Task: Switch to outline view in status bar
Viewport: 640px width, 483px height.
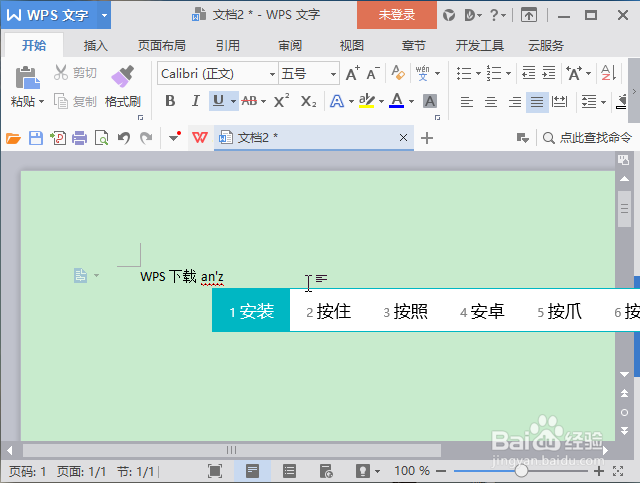Action: pos(289,471)
